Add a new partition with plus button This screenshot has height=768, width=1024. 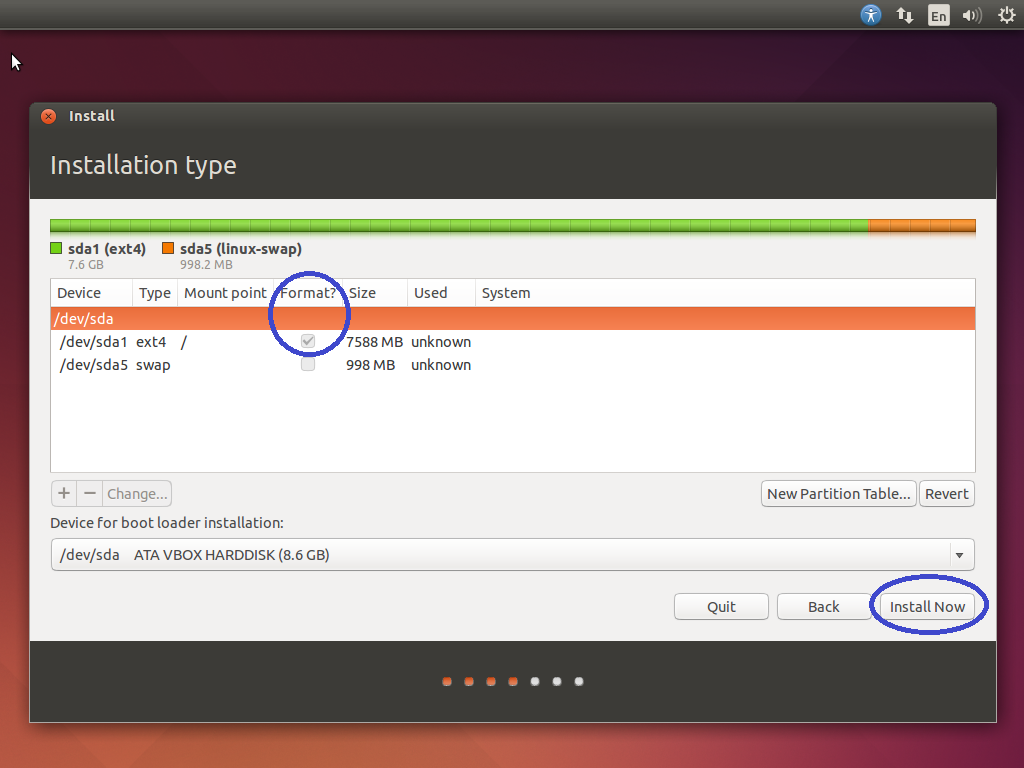(63, 493)
